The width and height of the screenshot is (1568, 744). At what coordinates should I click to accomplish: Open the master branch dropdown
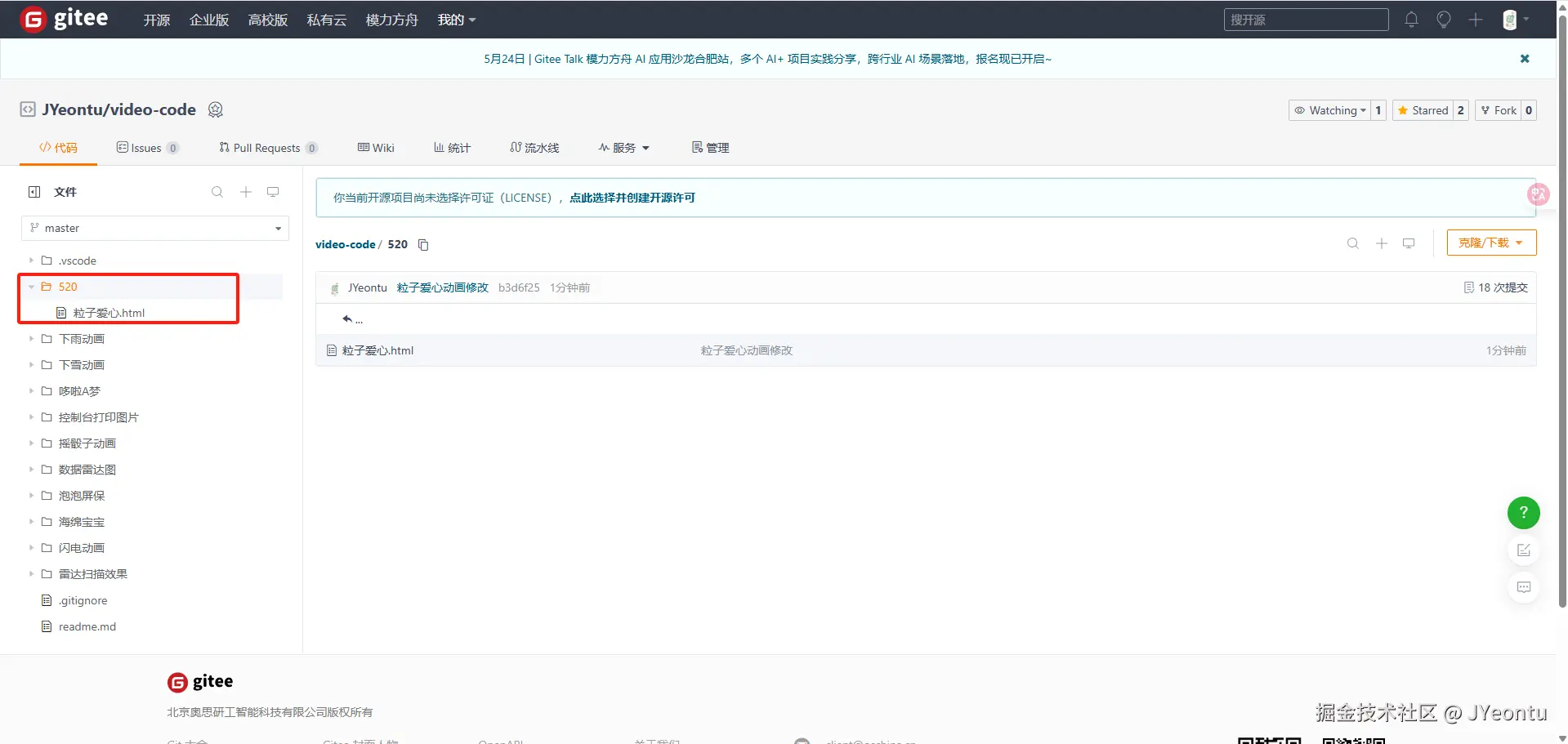click(155, 228)
